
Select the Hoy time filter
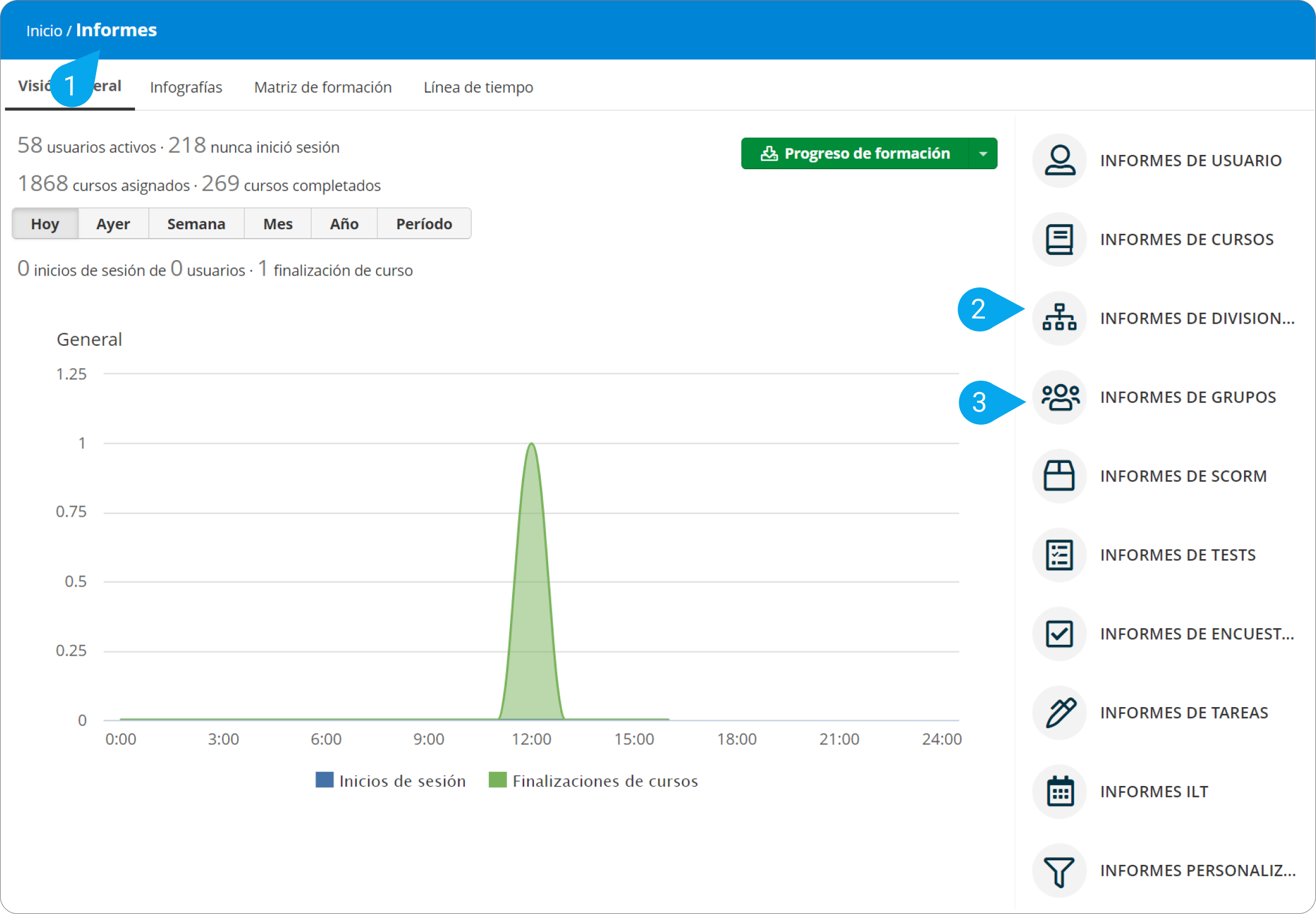45,224
